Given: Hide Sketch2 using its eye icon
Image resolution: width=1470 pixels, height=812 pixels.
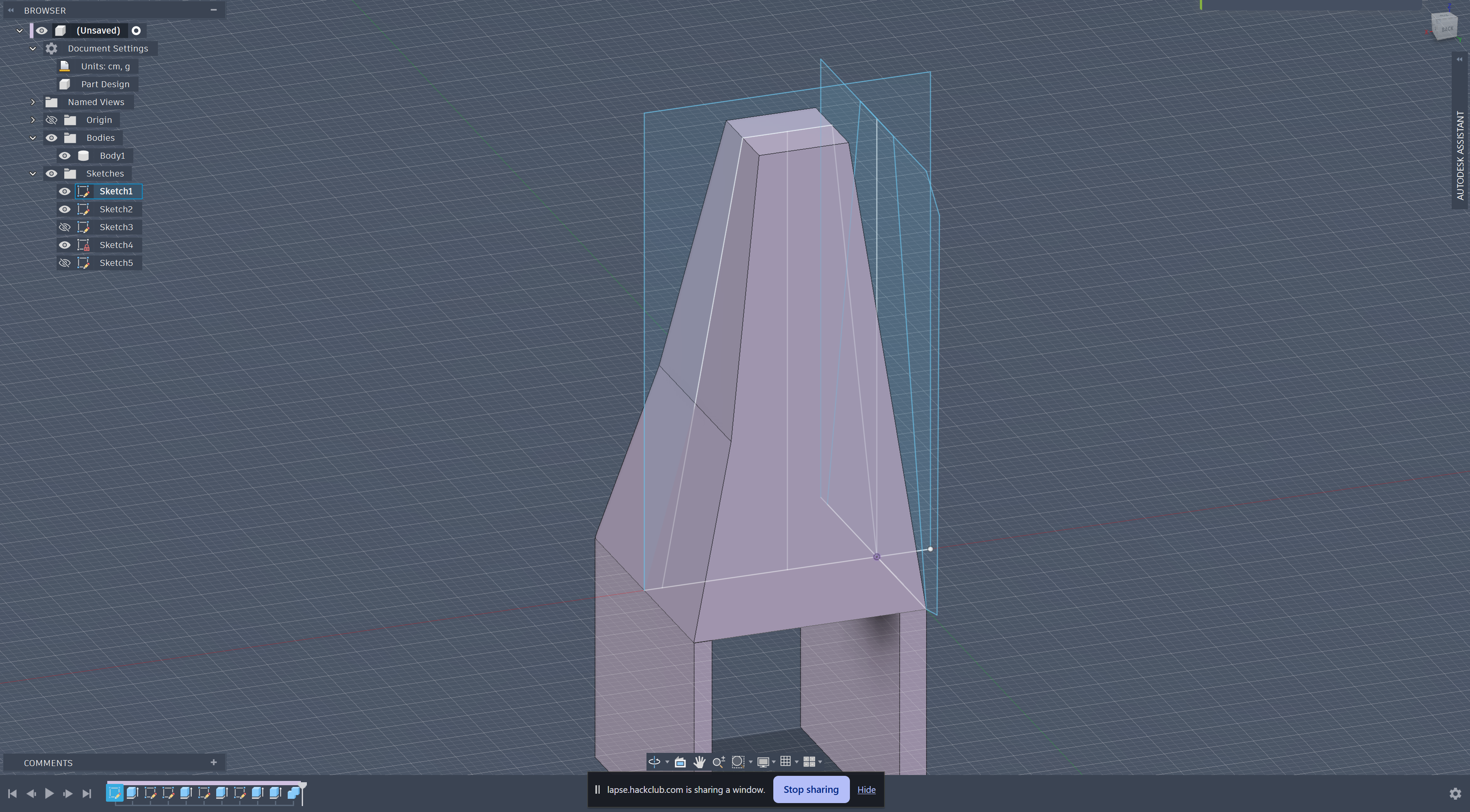Looking at the screenshot, I should tap(65, 209).
